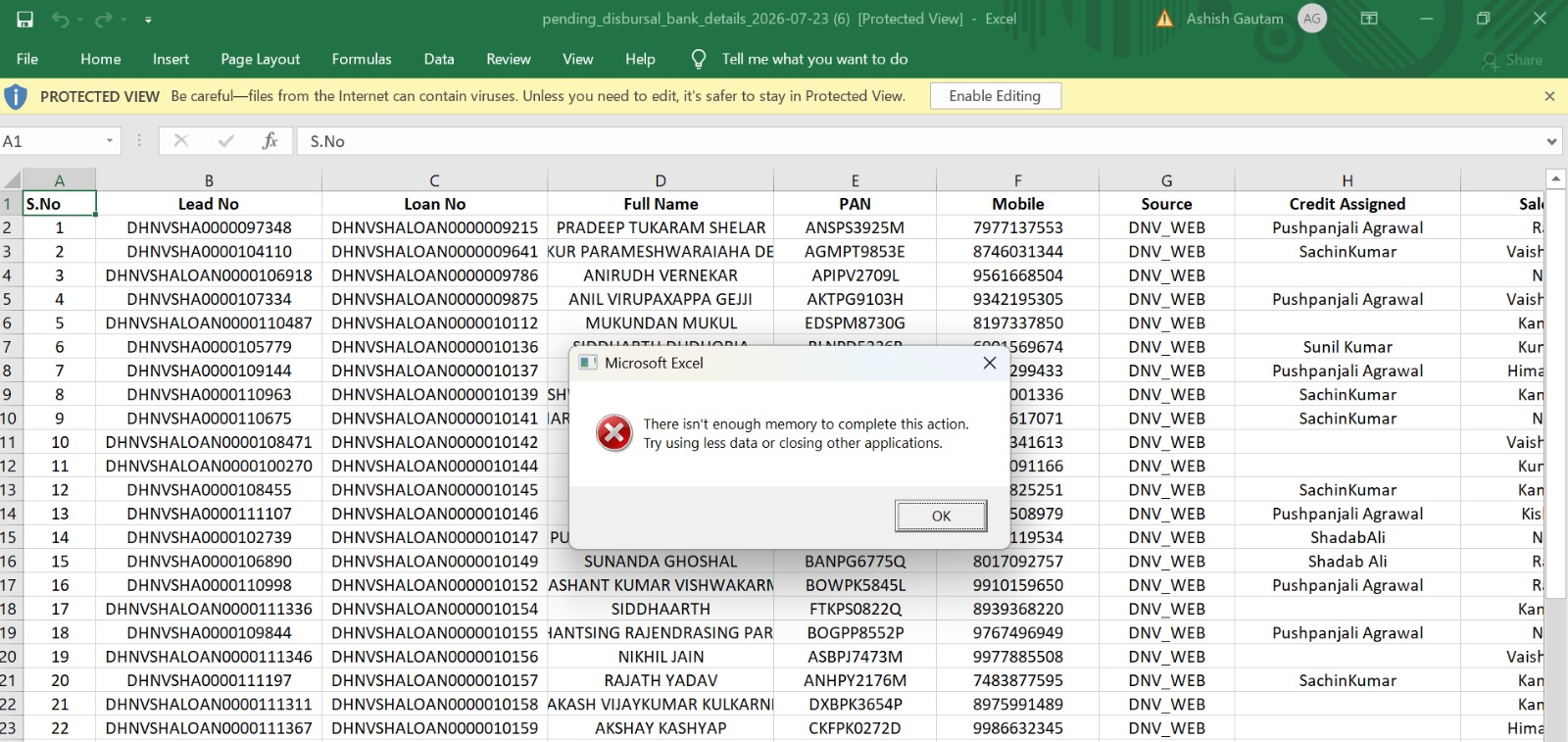Click the Sunil Kumar credit assigned cell
Image resolution: width=1568 pixels, height=742 pixels.
point(1347,347)
